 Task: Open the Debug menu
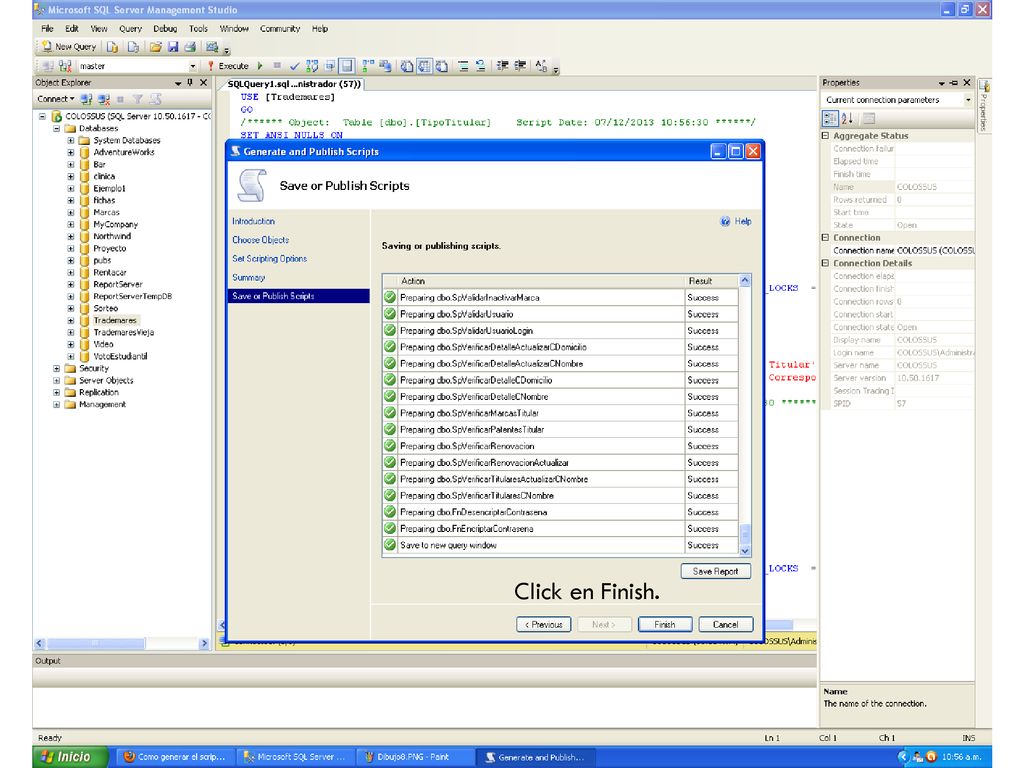(x=165, y=29)
